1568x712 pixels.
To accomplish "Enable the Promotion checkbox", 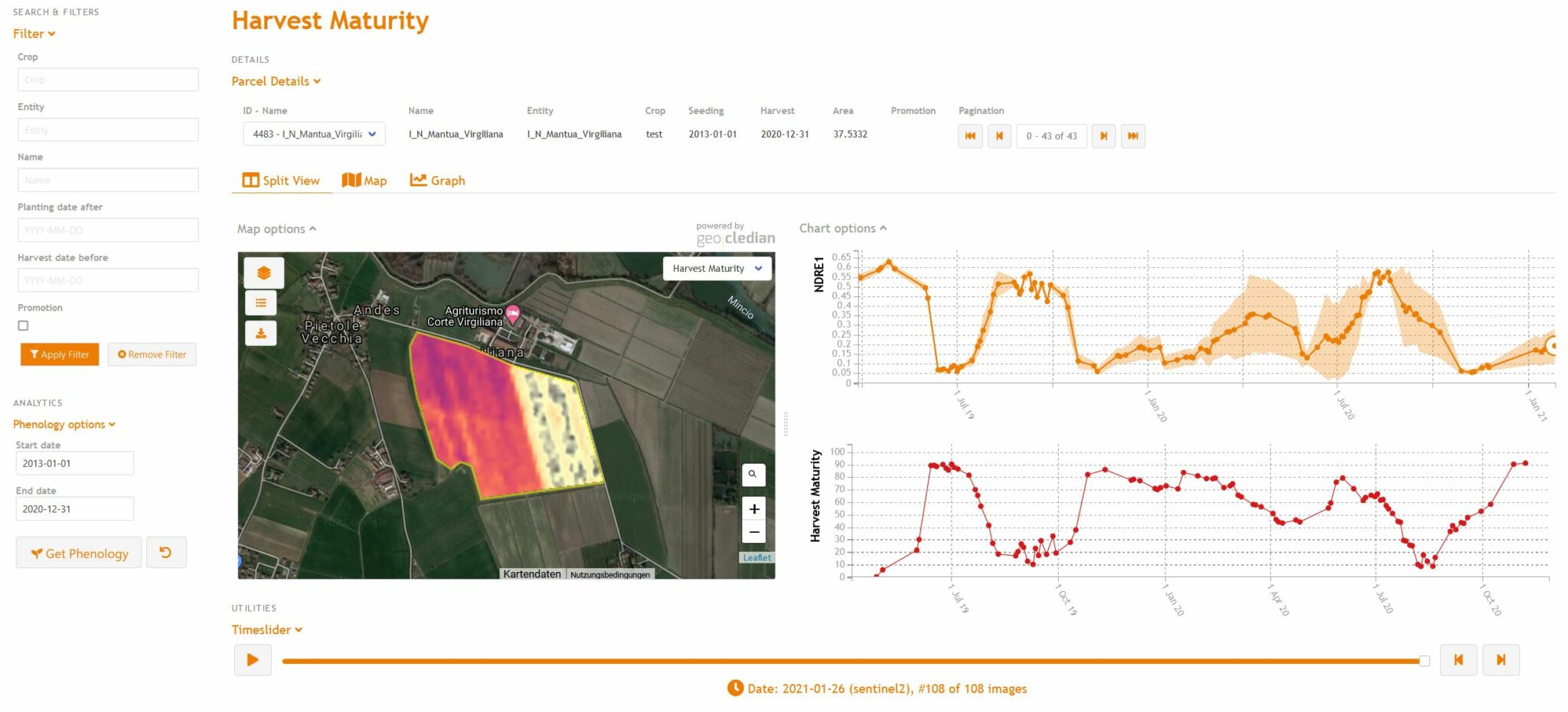I will click(x=24, y=325).
